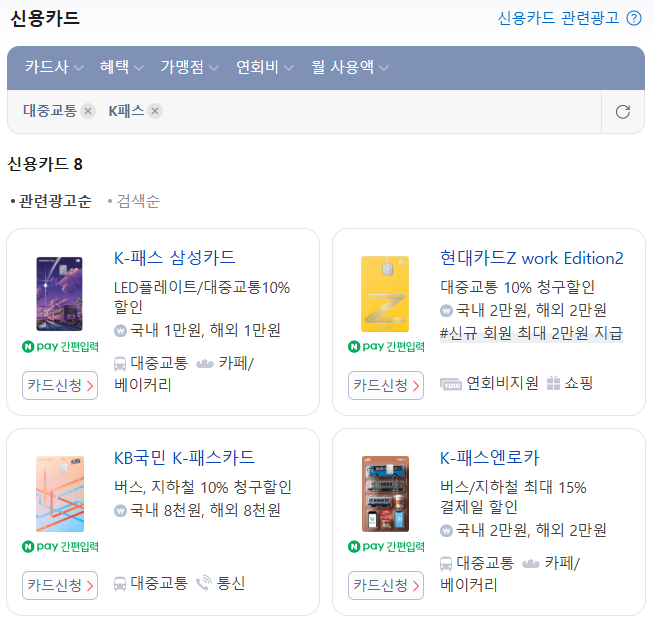
Task: Click the LED플레이트/대중교통10% 할인 description
Action: (202, 297)
